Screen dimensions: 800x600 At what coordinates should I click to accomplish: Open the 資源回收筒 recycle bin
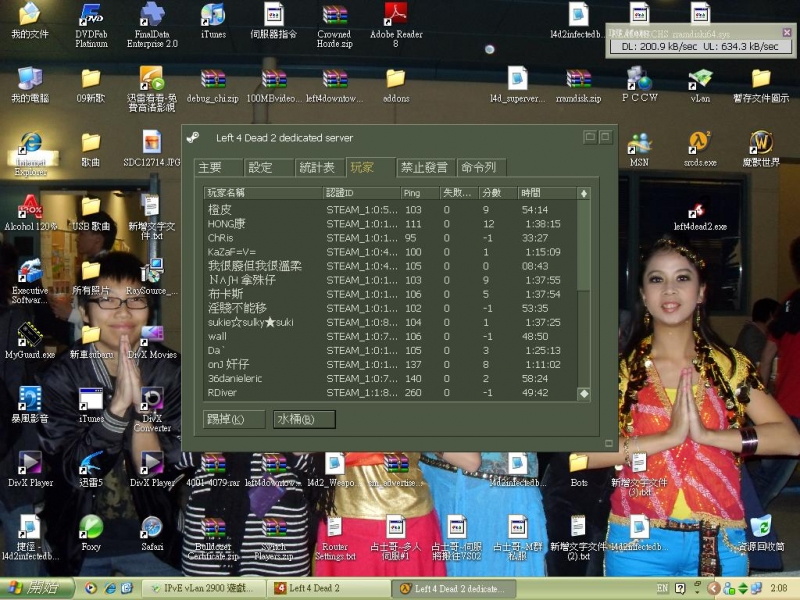pos(761,527)
